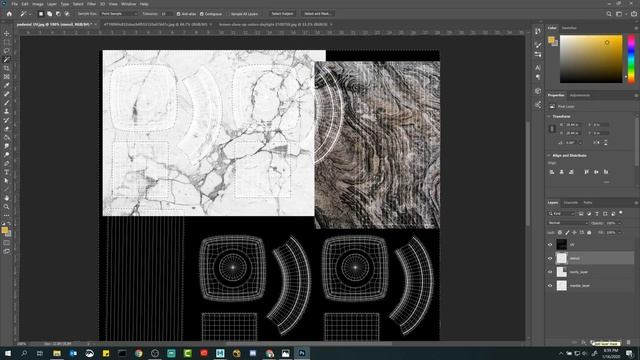Image resolution: width=640 pixels, height=360 pixels.
Task: Select the Dodge tool
Action: tap(6, 154)
